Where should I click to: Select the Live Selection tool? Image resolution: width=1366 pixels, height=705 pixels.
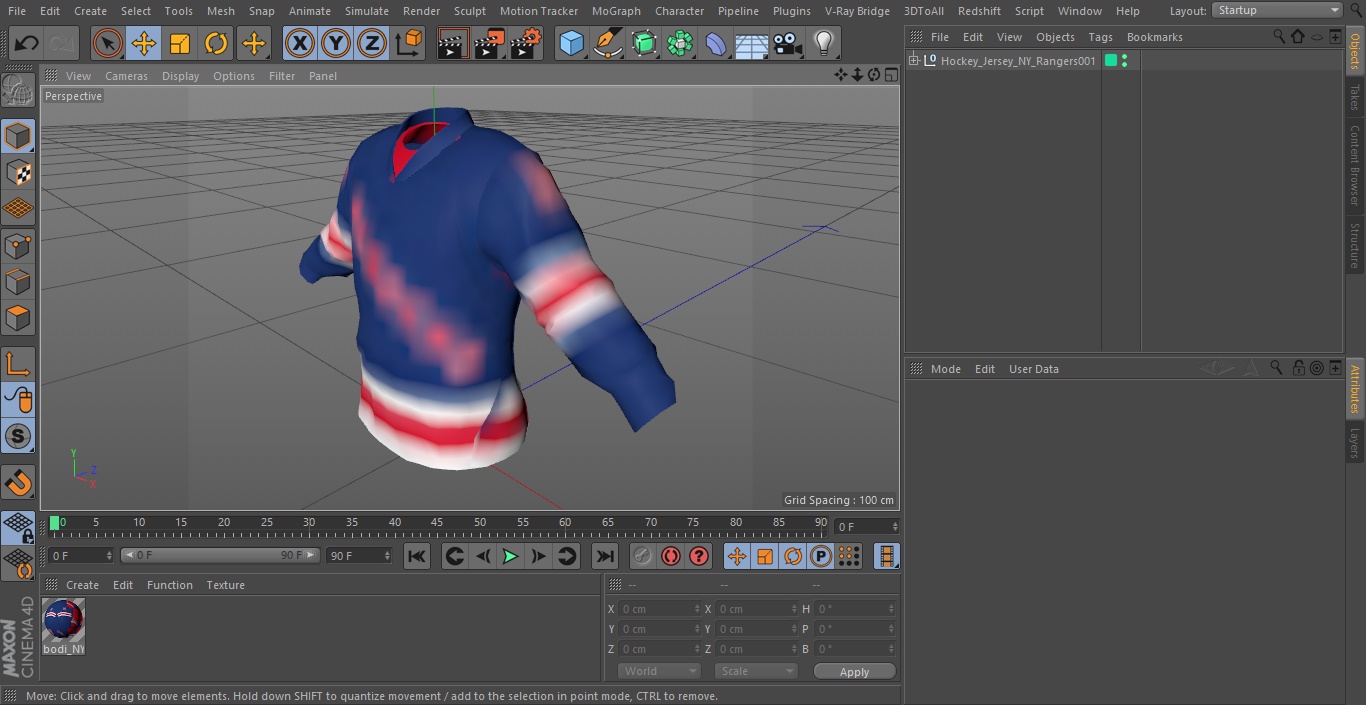[108, 43]
